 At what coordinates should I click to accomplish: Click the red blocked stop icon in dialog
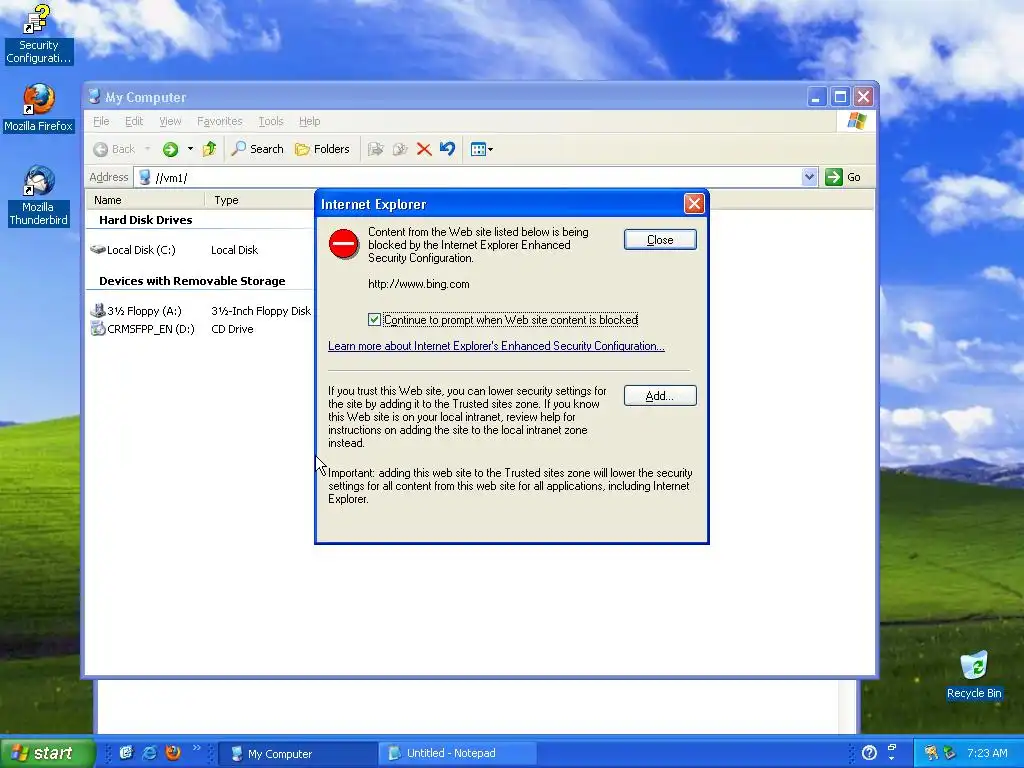point(344,244)
